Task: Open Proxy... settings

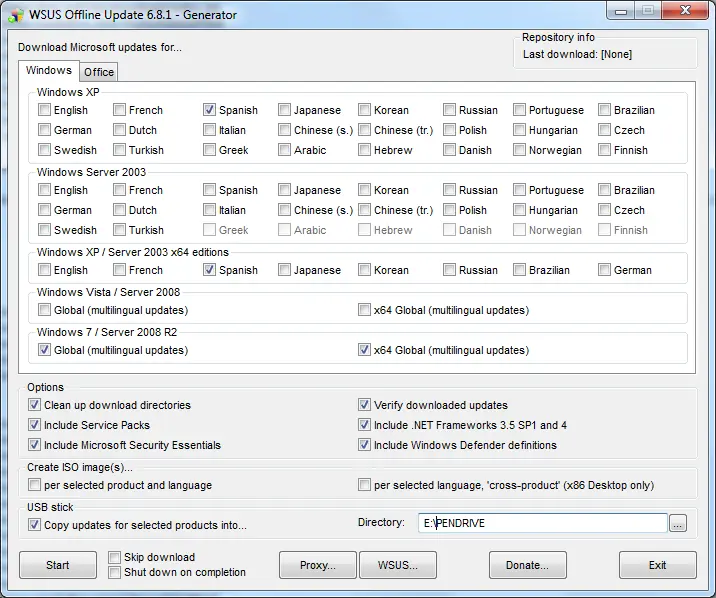Action: (318, 565)
